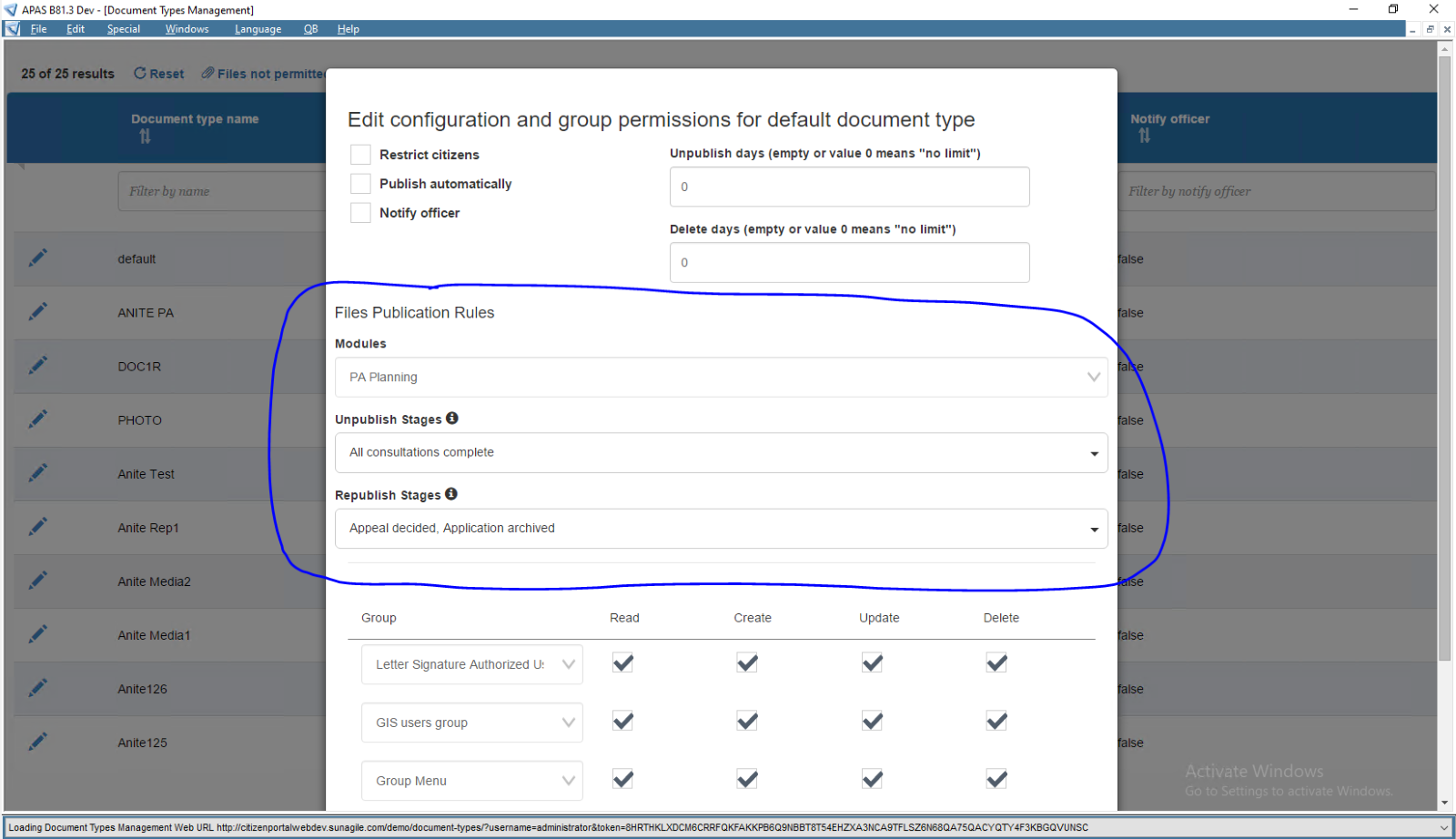Click info icon next to Republish Stages
1456x839 pixels.
[451, 494]
